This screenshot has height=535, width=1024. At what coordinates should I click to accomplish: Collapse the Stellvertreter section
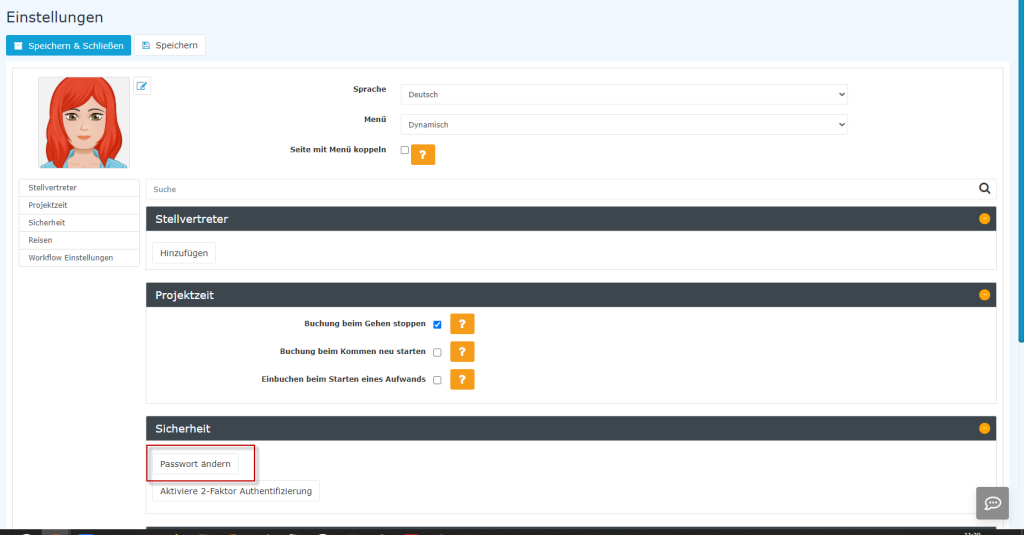(x=984, y=219)
